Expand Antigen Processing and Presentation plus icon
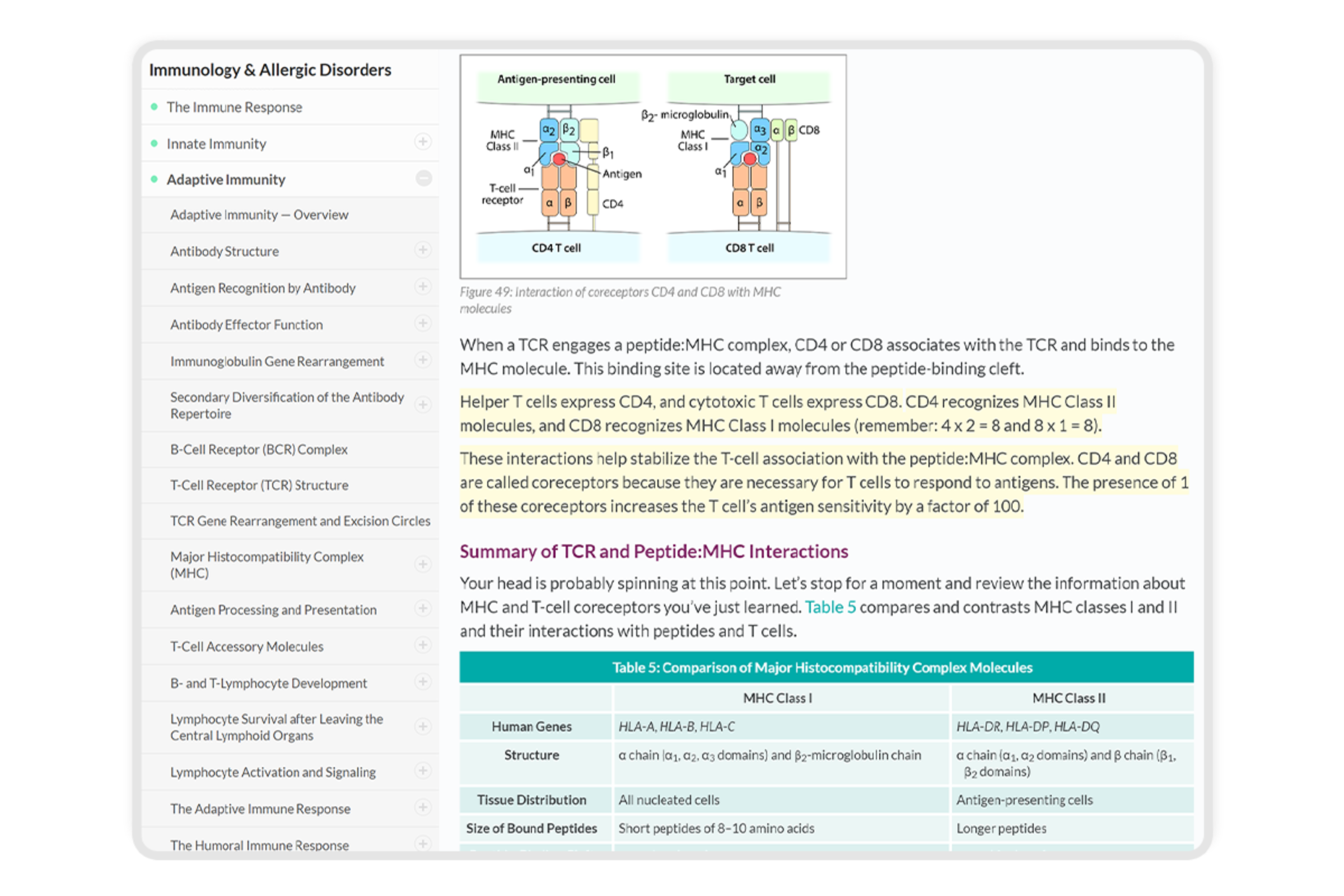Image resolution: width=1344 pixels, height=896 pixels. tap(422, 608)
